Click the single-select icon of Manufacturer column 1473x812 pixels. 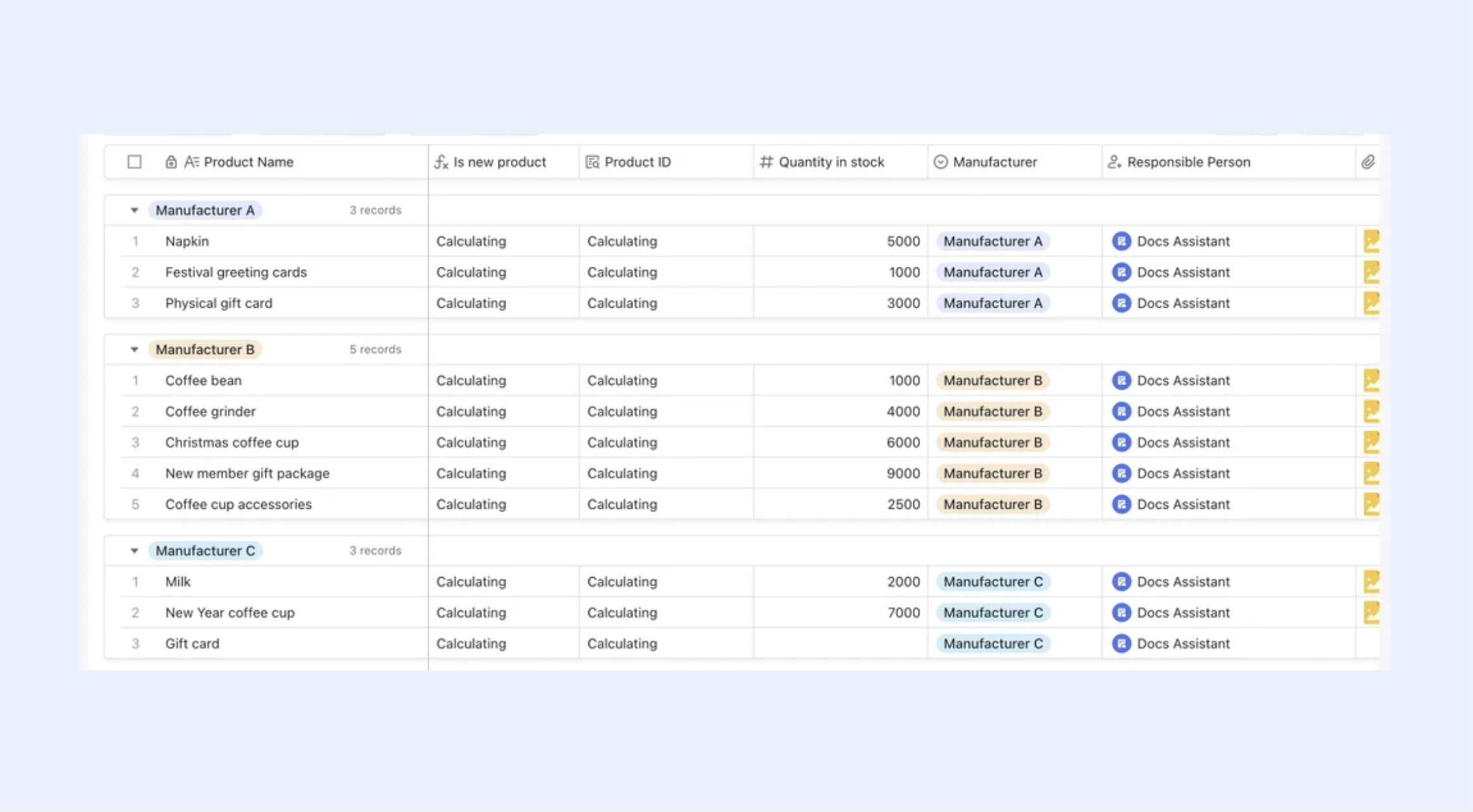point(941,162)
